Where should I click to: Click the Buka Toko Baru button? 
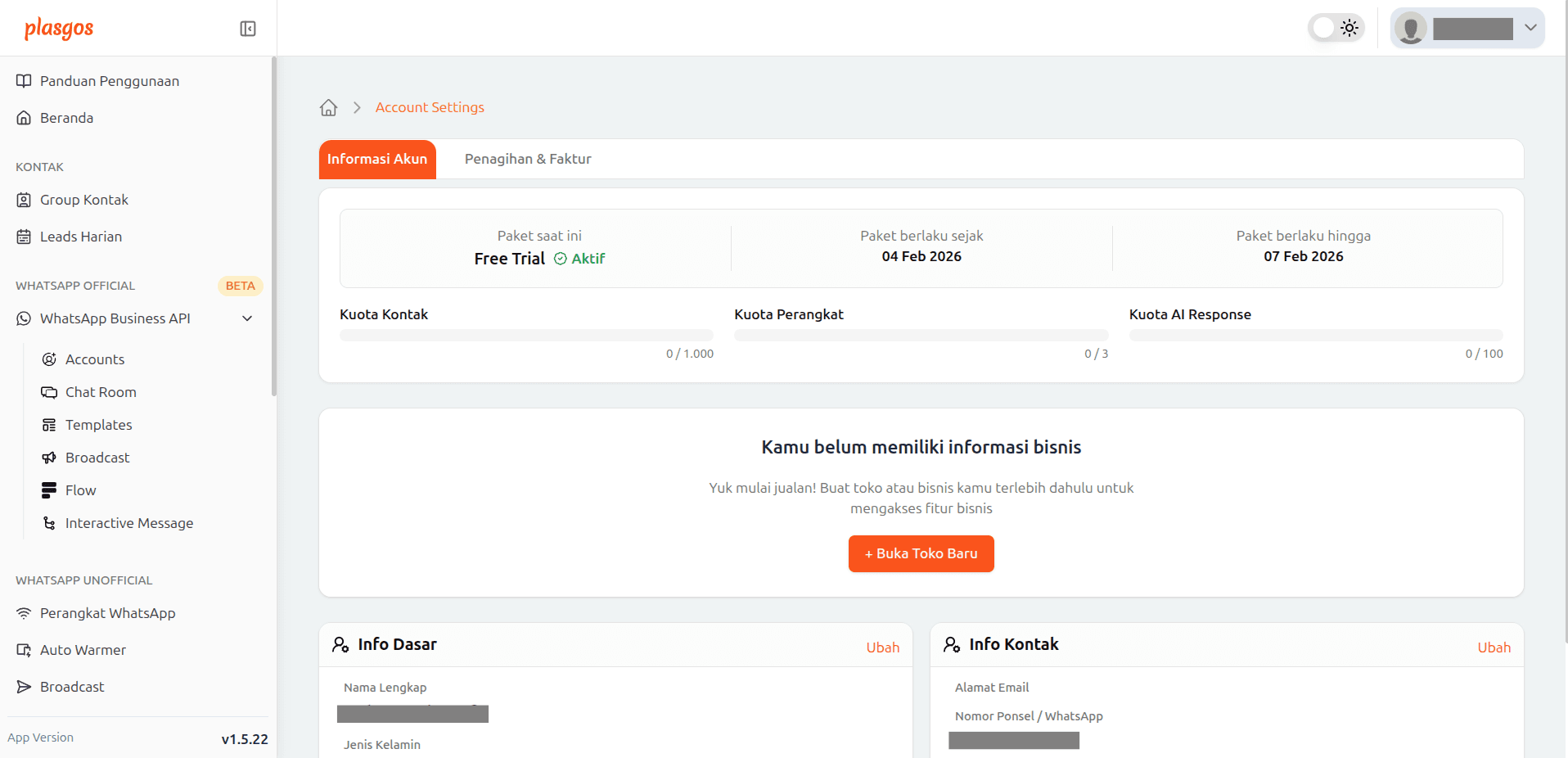(x=921, y=553)
